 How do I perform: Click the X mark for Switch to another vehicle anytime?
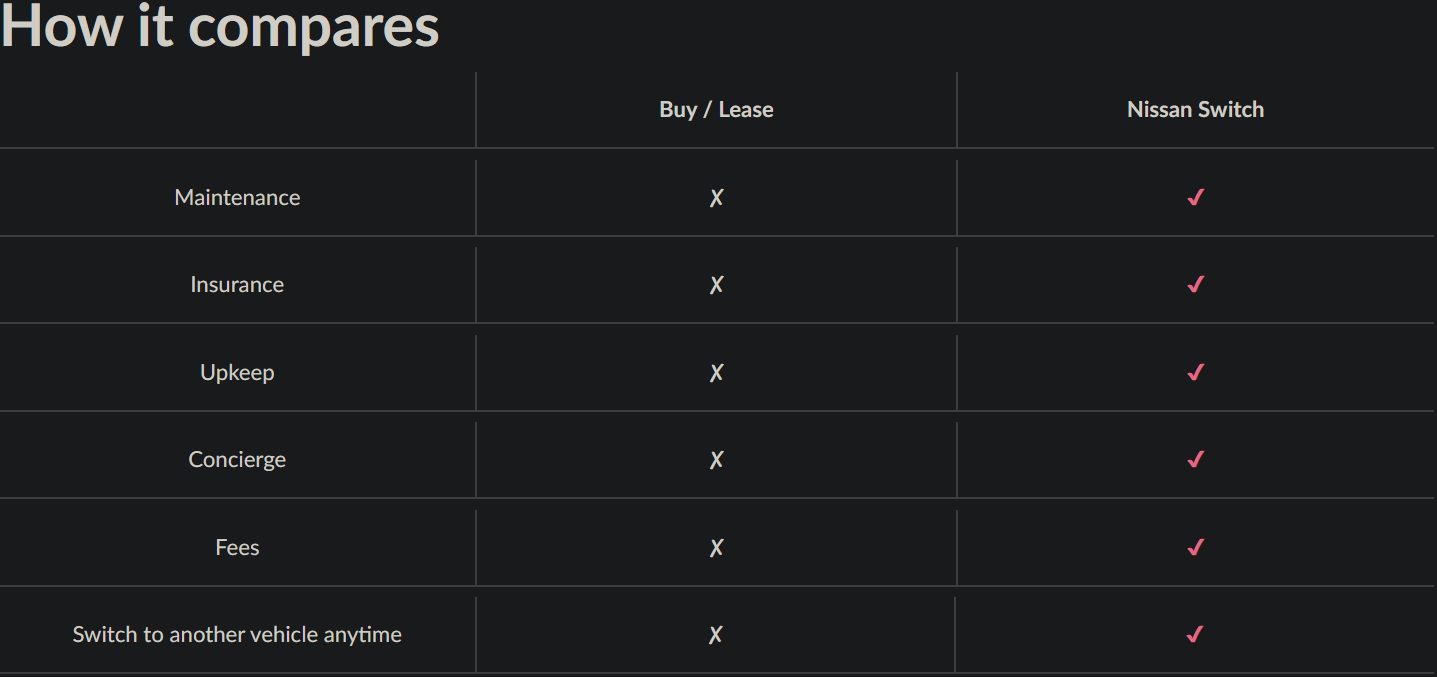coord(716,635)
